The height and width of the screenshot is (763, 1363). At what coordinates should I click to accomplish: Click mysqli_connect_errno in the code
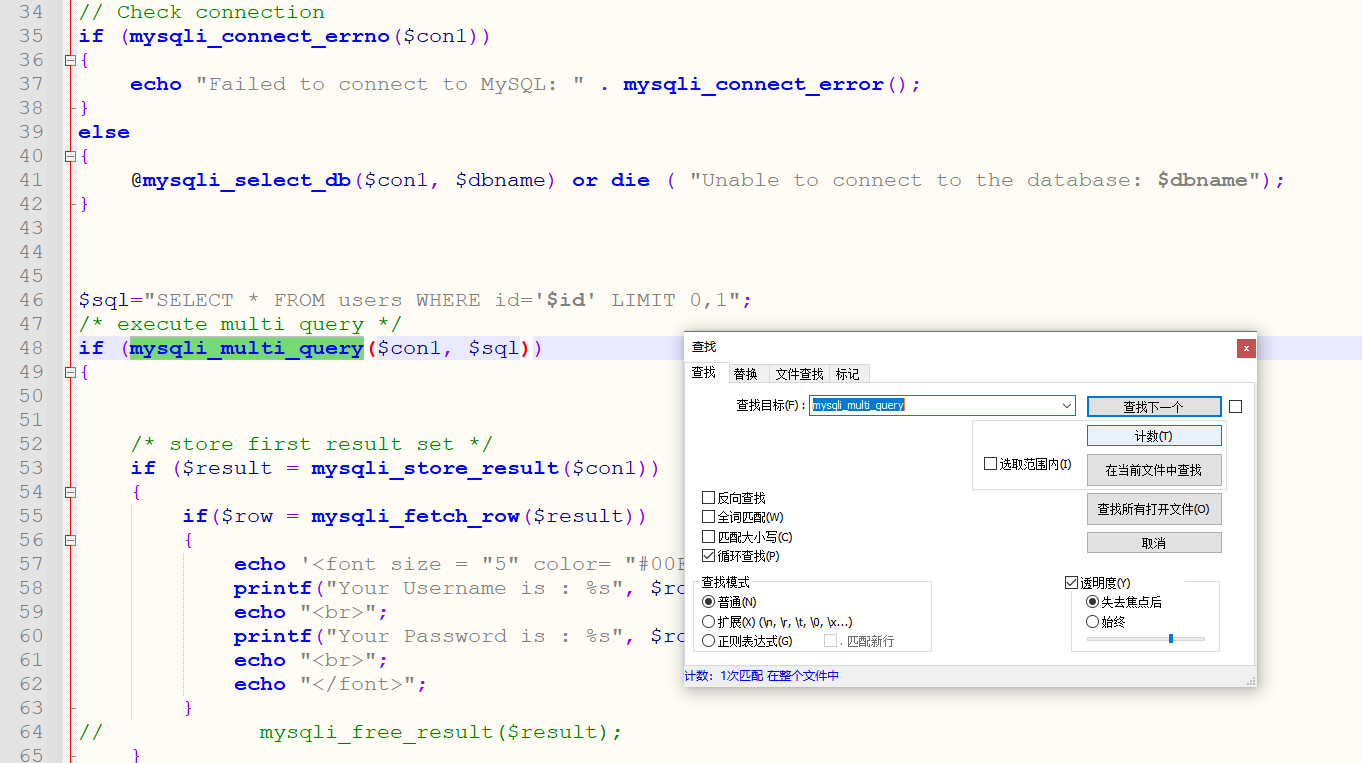click(x=260, y=36)
